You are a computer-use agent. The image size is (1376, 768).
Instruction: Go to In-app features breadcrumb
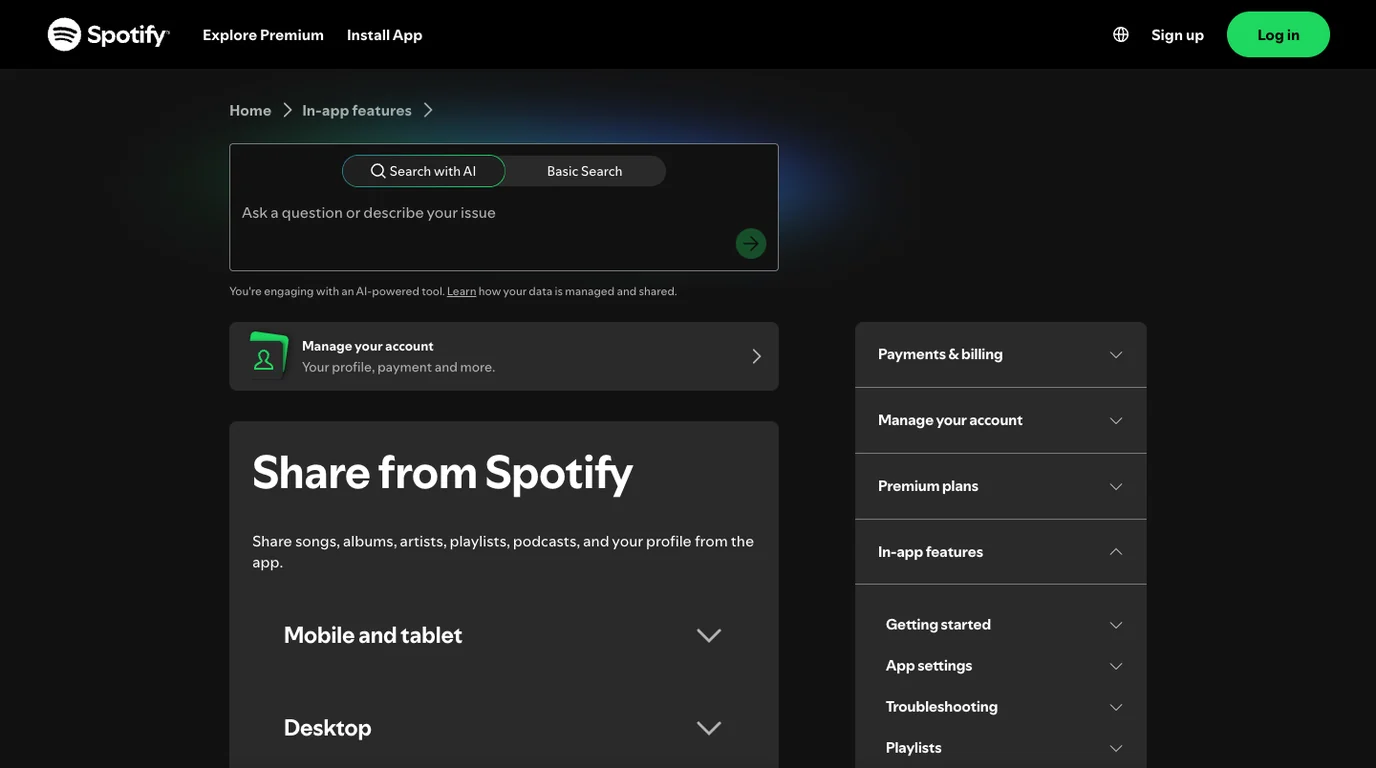pos(357,110)
